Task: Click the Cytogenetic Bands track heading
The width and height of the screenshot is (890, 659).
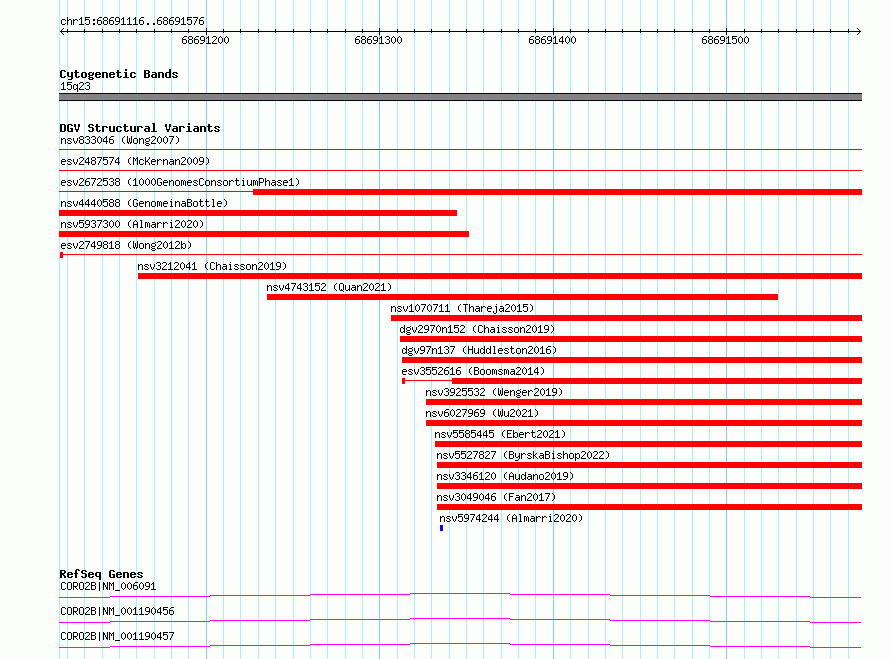Action: pyautogui.click(x=119, y=74)
